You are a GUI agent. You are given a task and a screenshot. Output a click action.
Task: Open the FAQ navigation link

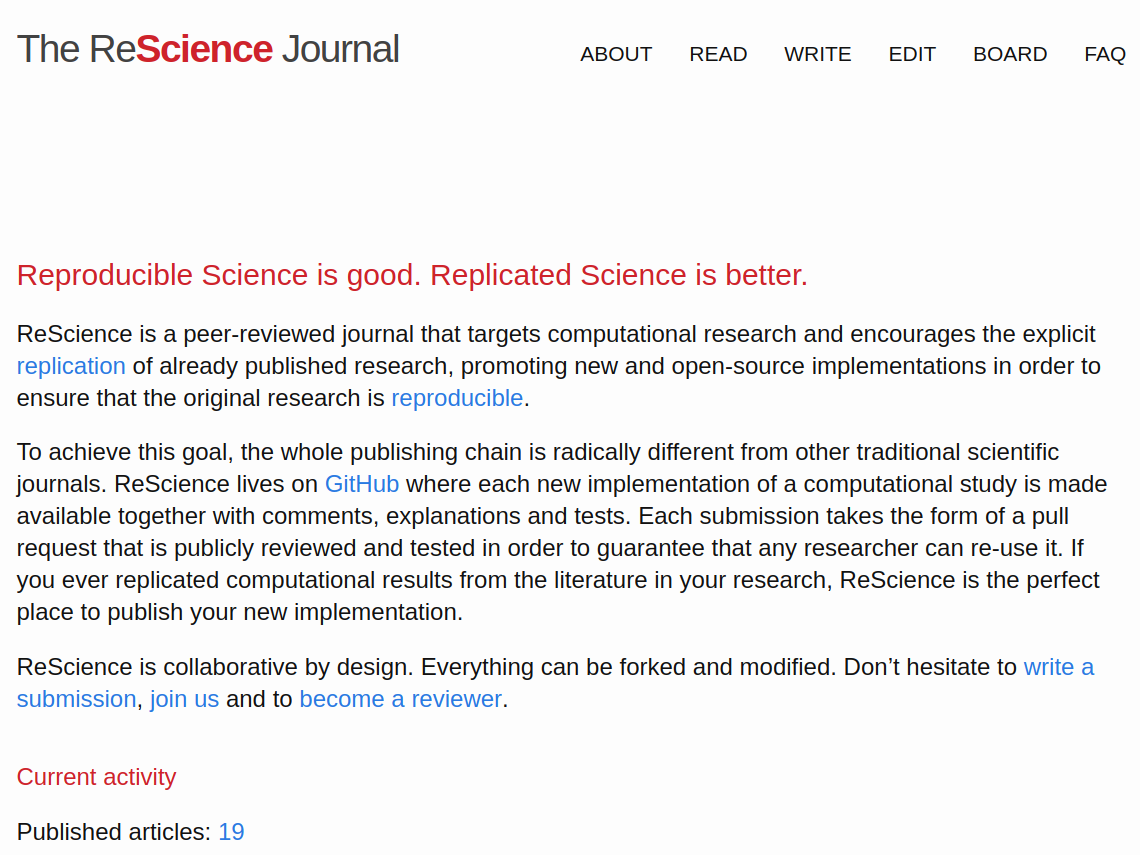(x=1105, y=54)
